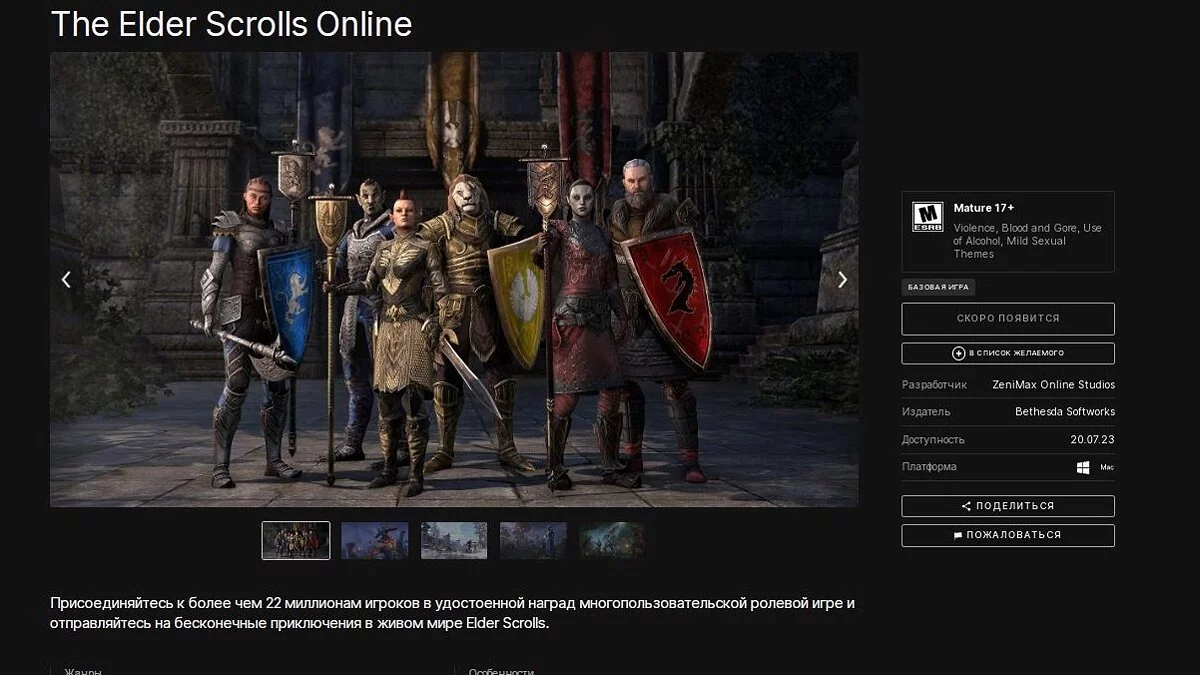Click the release date 20.07.23

pyautogui.click(x=1092, y=439)
